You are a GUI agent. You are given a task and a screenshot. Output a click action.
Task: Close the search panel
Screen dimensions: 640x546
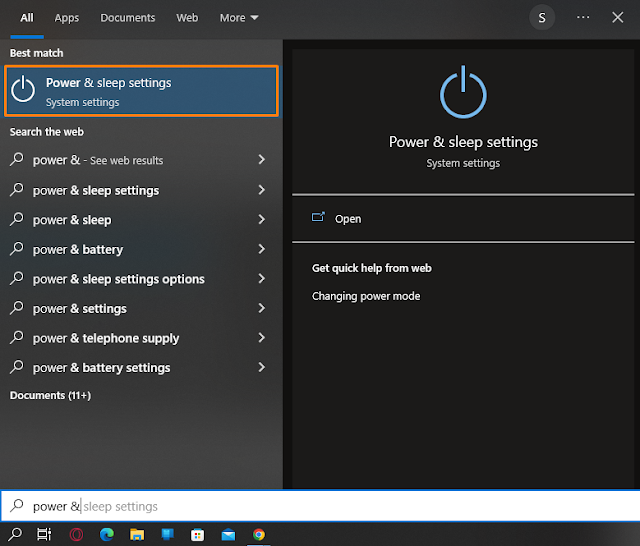pos(618,17)
